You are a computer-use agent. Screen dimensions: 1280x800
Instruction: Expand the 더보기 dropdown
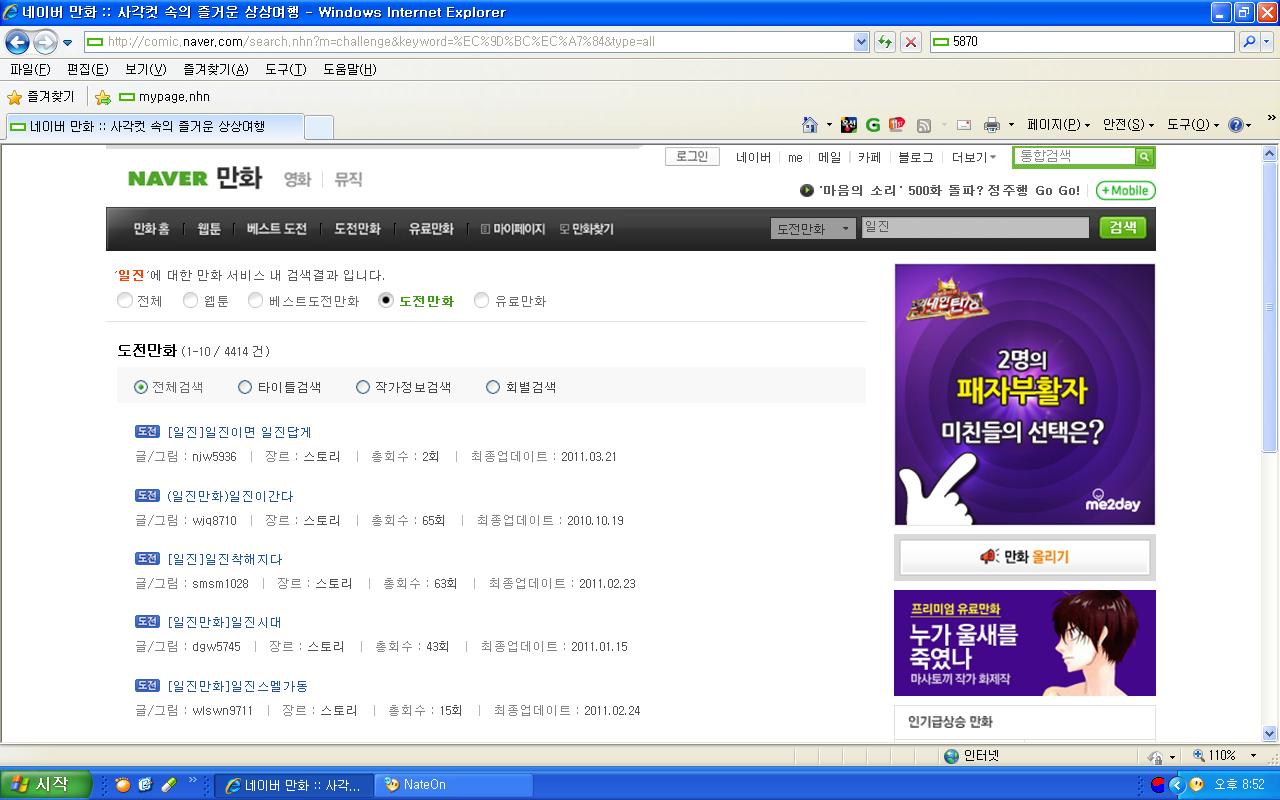[973, 157]
